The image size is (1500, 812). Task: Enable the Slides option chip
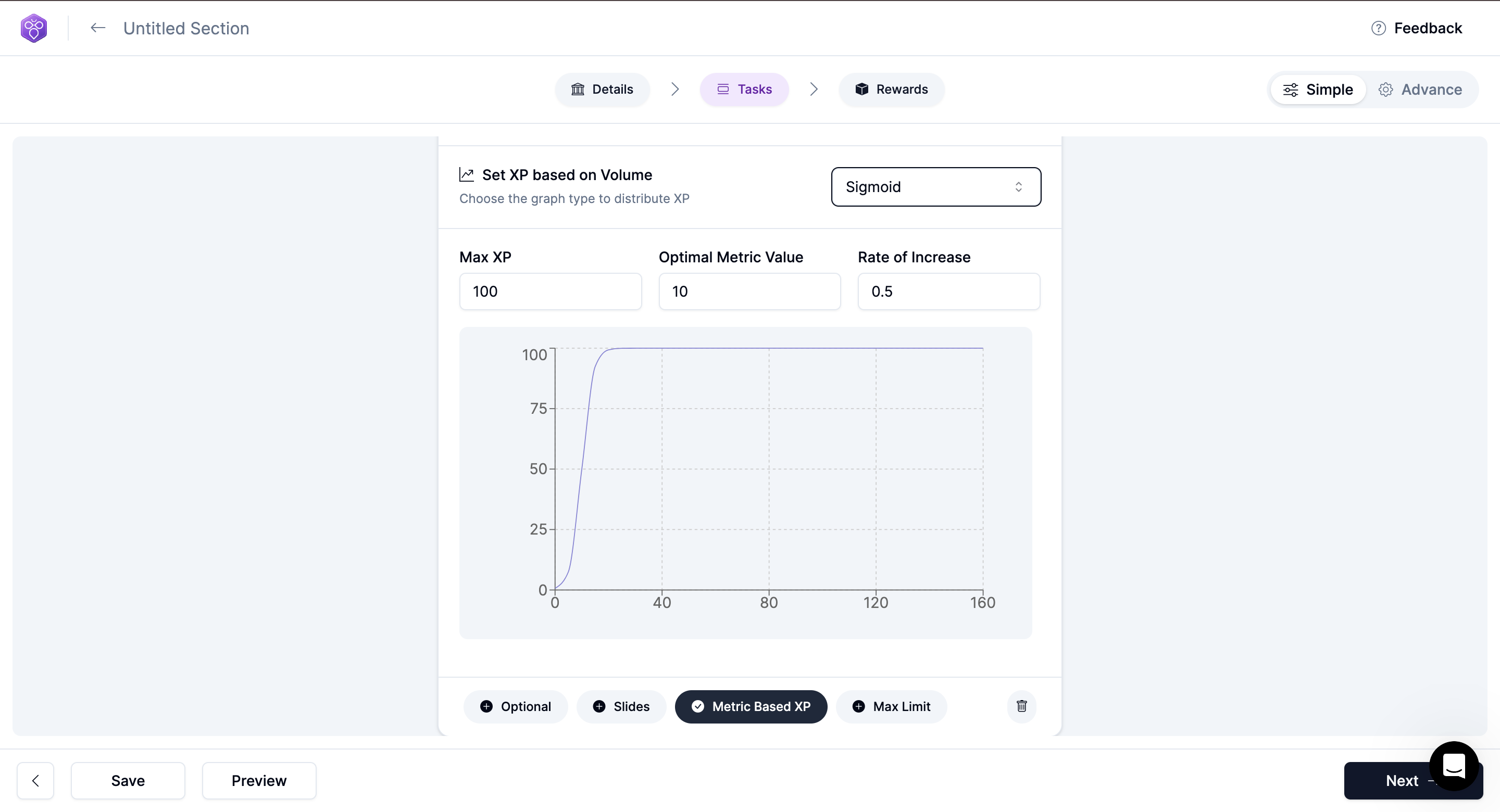[x=621, y=706]
